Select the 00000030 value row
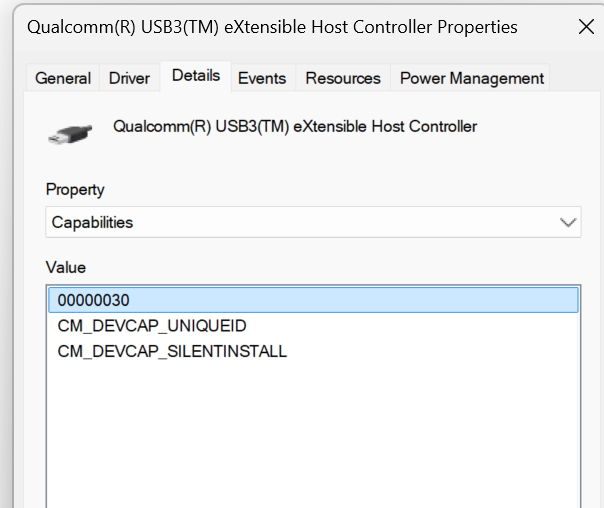604x508 pixels. tap(313, 300)
